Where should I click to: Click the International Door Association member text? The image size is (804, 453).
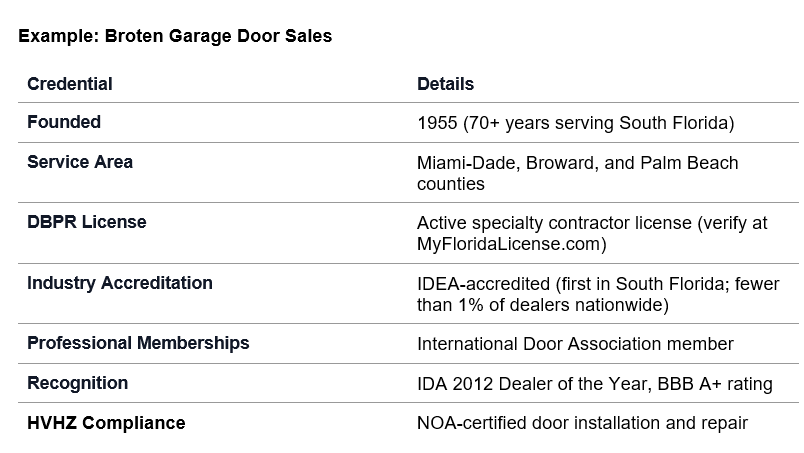pos(575,344)
